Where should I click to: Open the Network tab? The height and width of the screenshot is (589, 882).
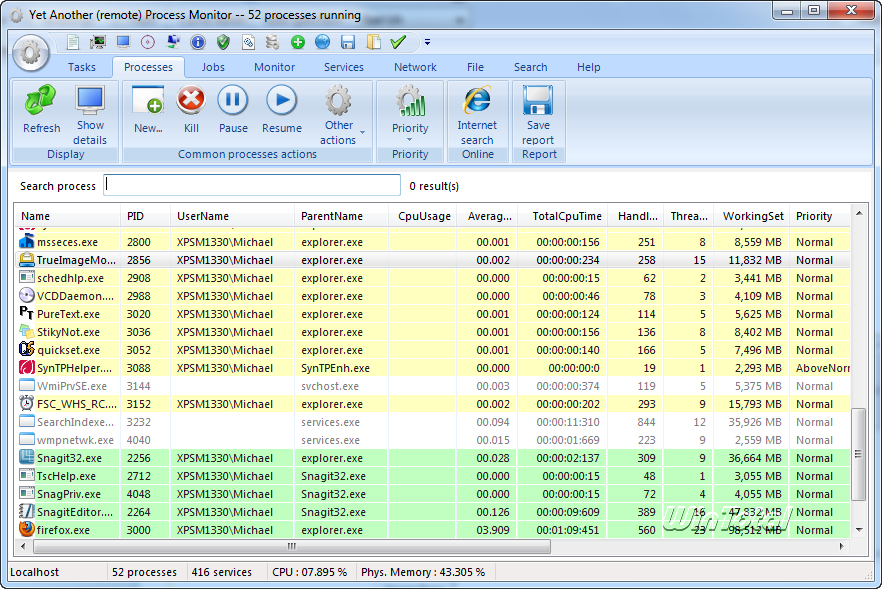click(x=415, y=67)
